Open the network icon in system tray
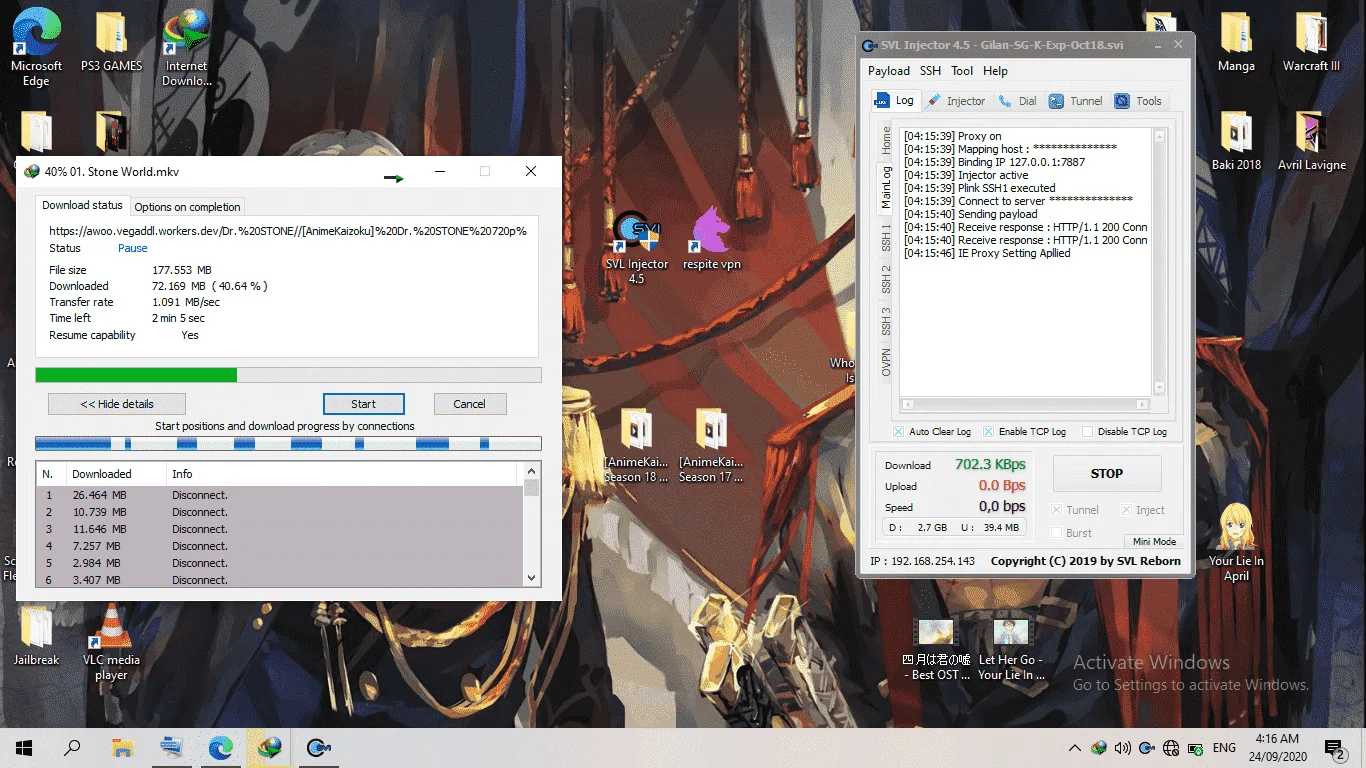This screenshot has height=768, width=1366. pos(1171,748)
